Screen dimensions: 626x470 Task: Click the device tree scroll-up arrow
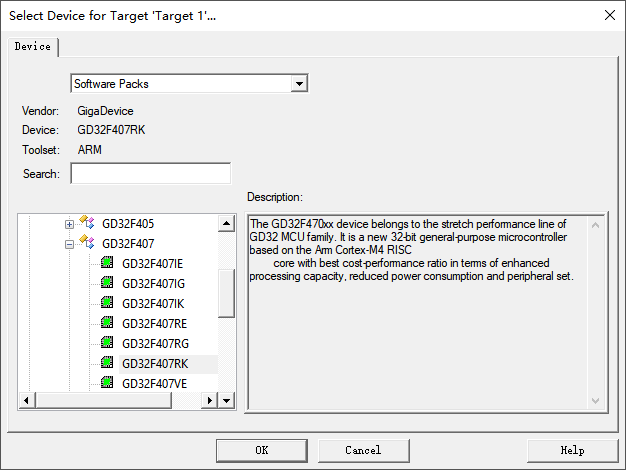226,223
